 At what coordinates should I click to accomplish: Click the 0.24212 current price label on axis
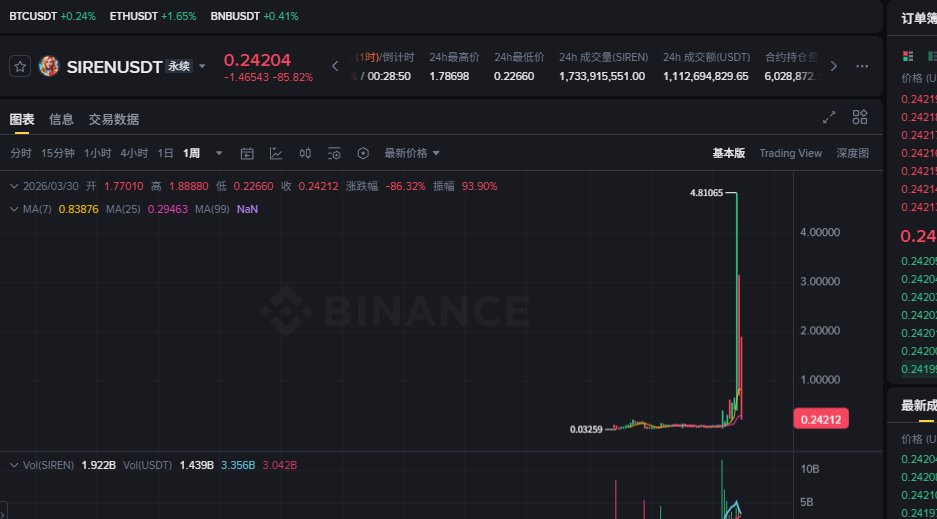click(x=820, y=419)
